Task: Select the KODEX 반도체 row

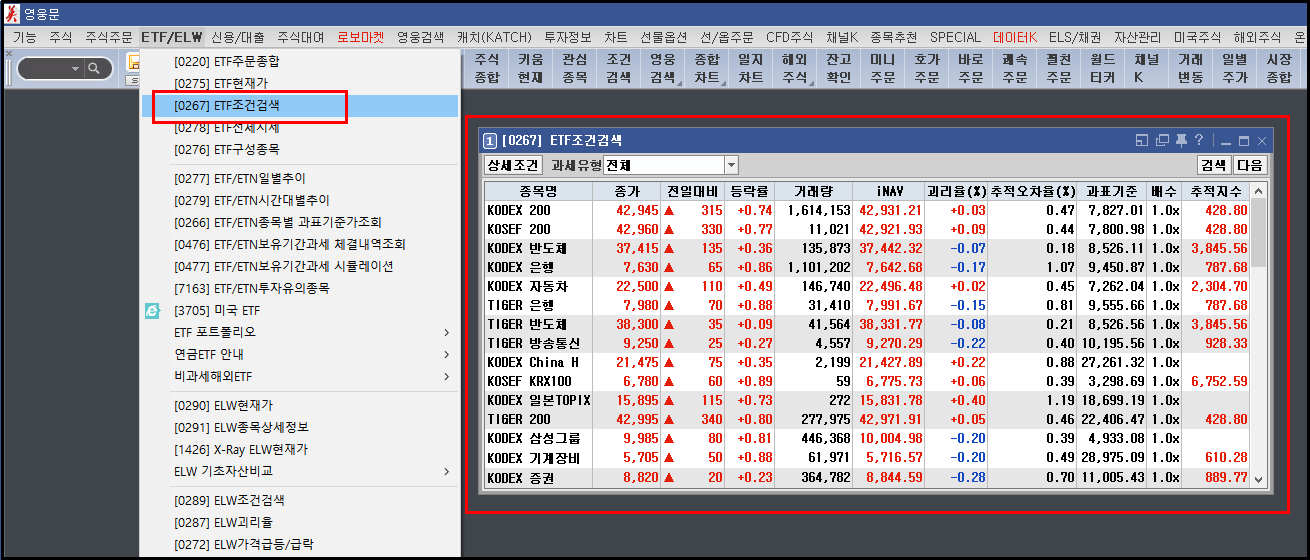Action: (x=867, y=248)
